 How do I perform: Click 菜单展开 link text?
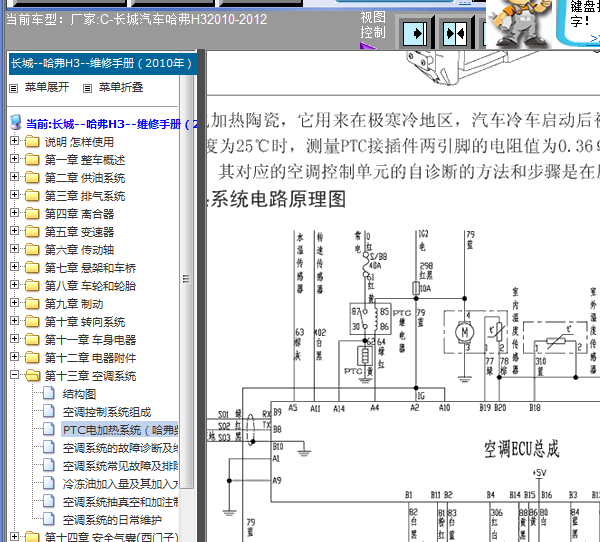click(x=47, y=87)
